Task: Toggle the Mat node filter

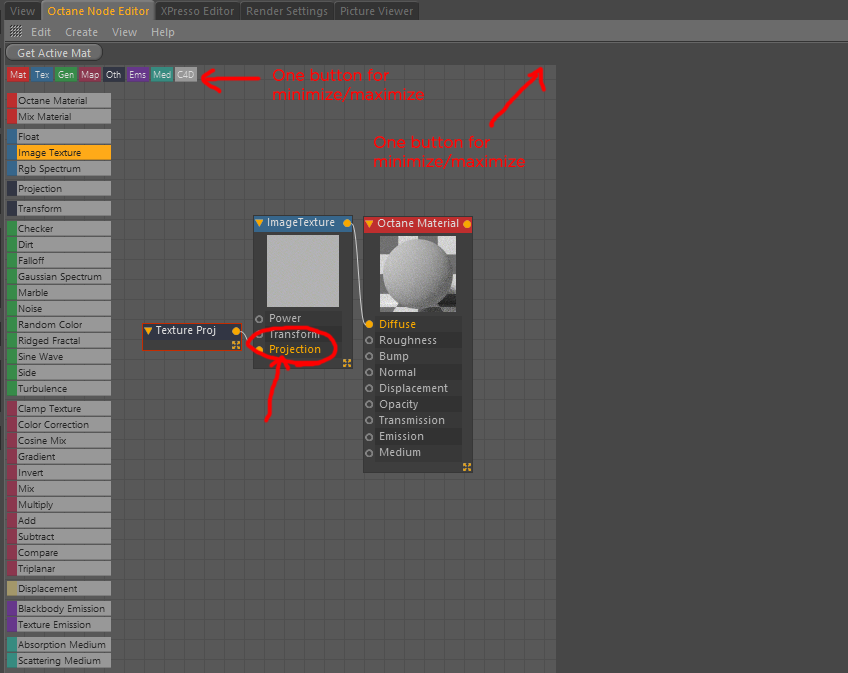Action: (x=18, y=75)
